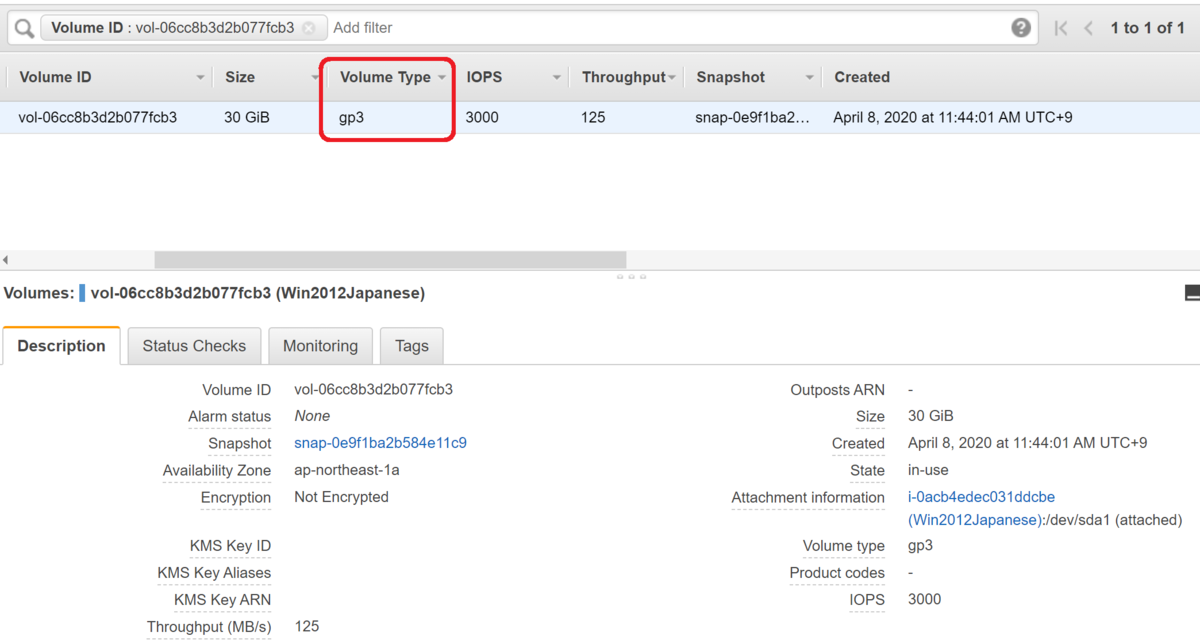Open the help question mark icon

1021,28
